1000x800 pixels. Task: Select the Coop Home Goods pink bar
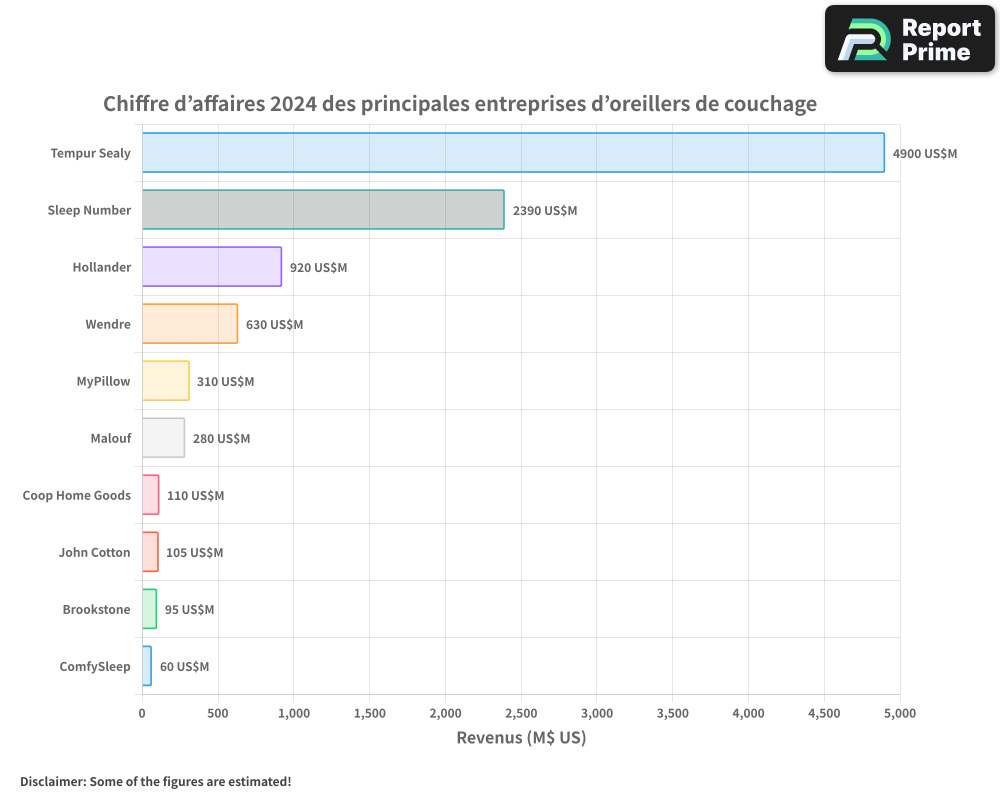[150, 495]
